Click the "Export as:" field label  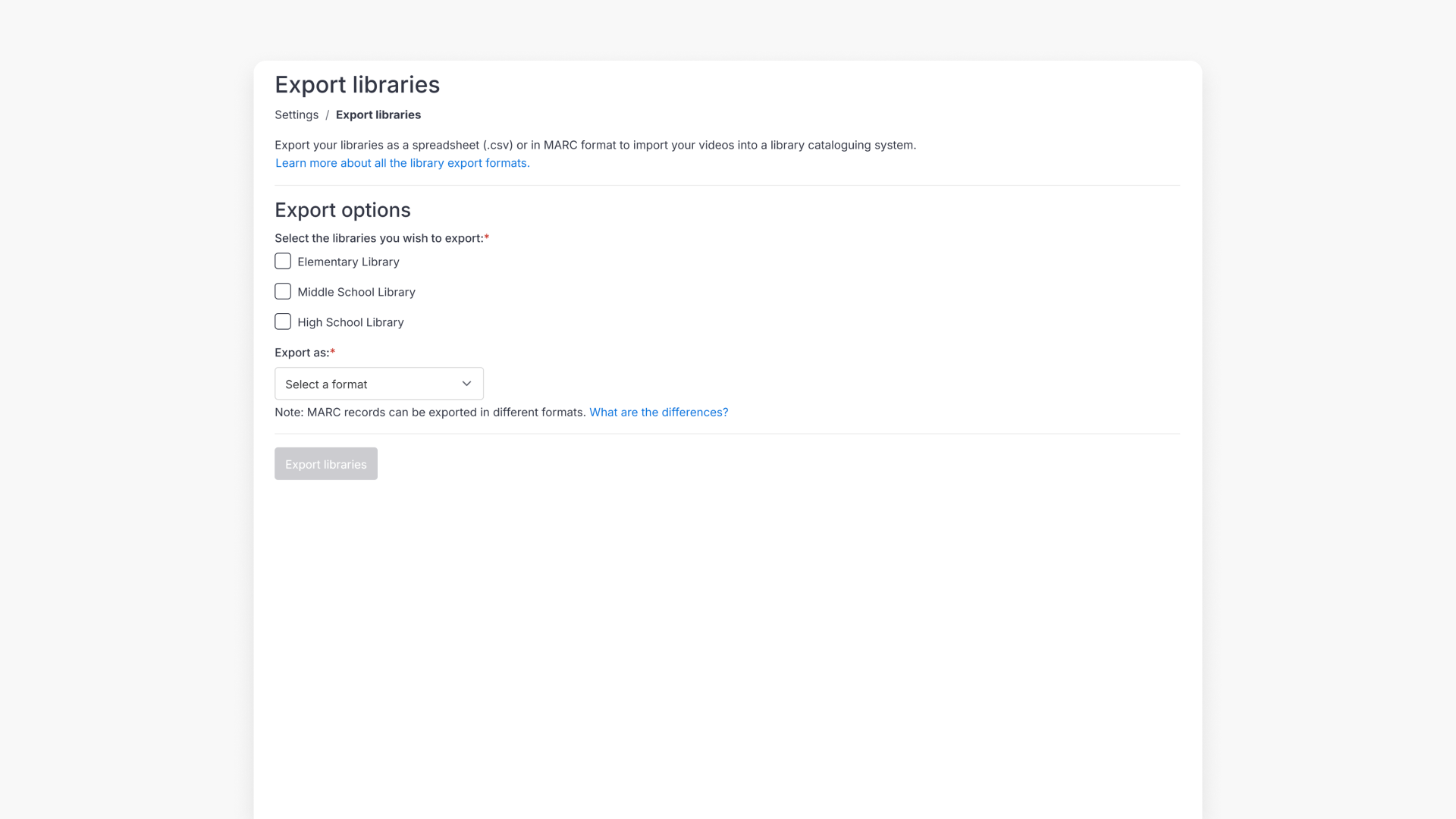[301, 352]
